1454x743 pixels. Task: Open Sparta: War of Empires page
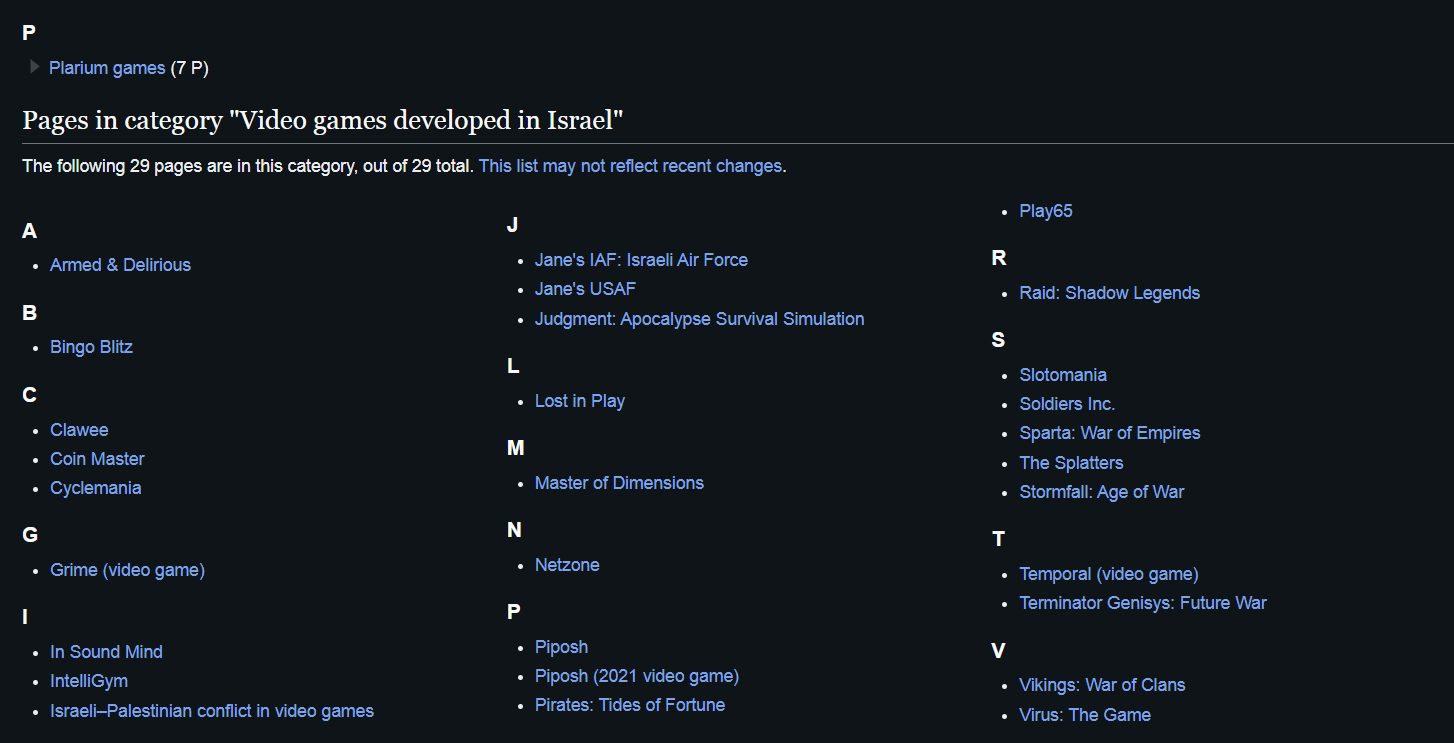(x=1109, y=433)
